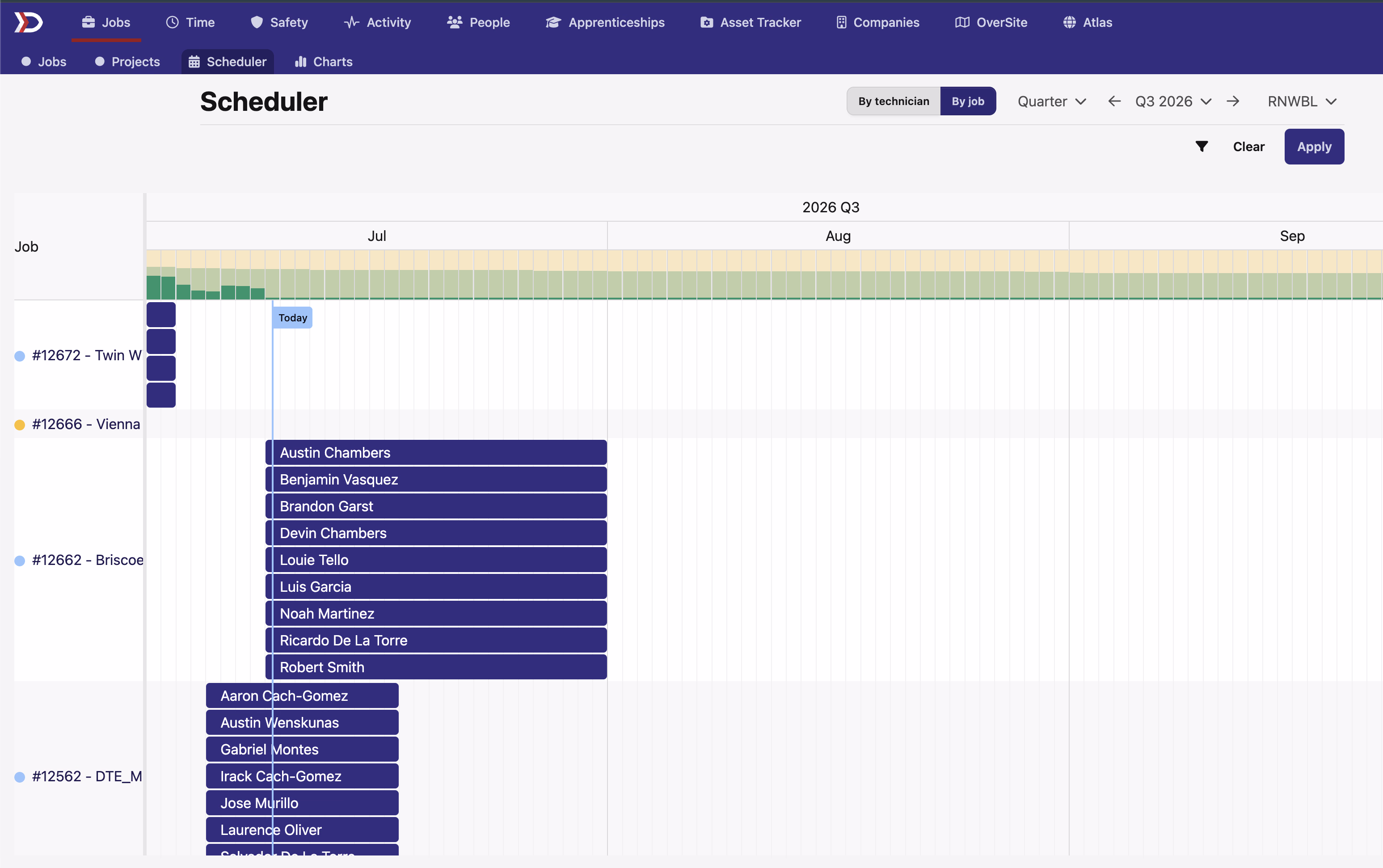This screenshot has width=1383, height=868.
Task: Click the Today timeline marker
Action: (293, 317)
